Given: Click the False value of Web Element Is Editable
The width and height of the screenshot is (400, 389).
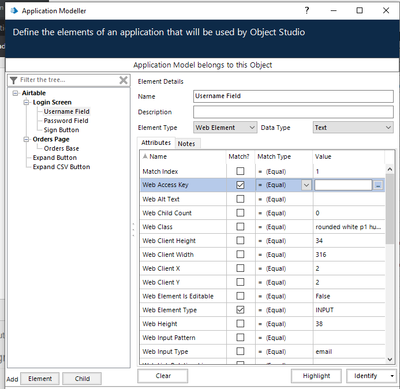Looking at the screenshot, I should pos(322,296).
